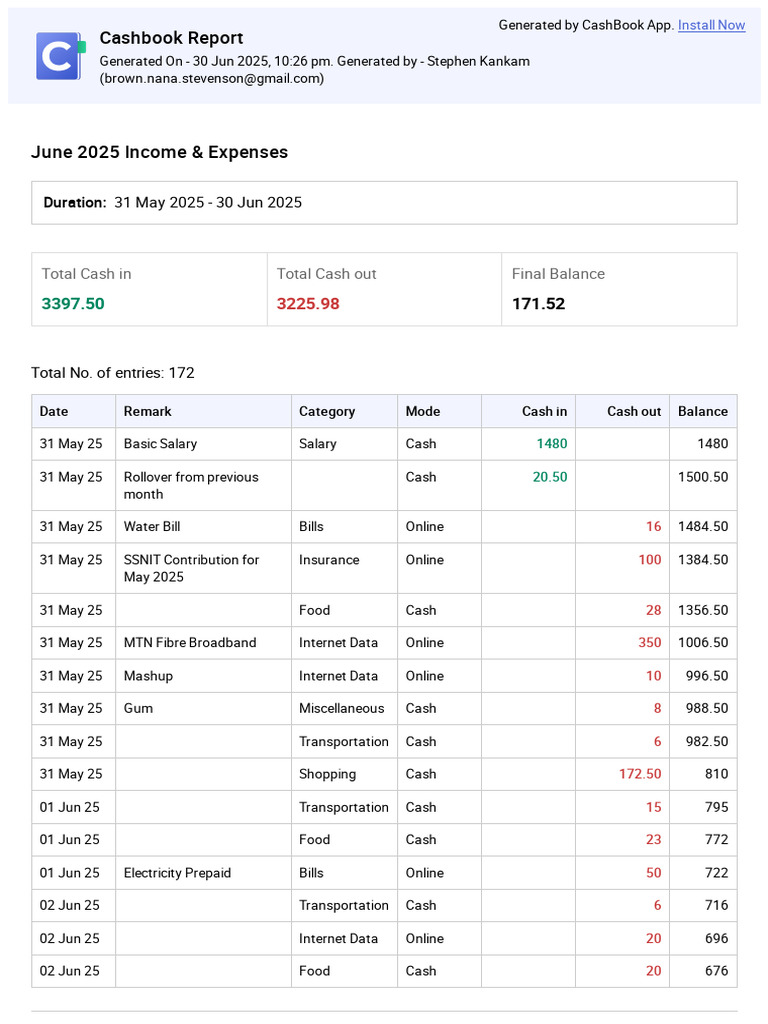Screen dimensions: 768x1024
Task: Click the Duration 31 May 2025 - 30 Jun 2025 box
Action: [x=384, y=202]
